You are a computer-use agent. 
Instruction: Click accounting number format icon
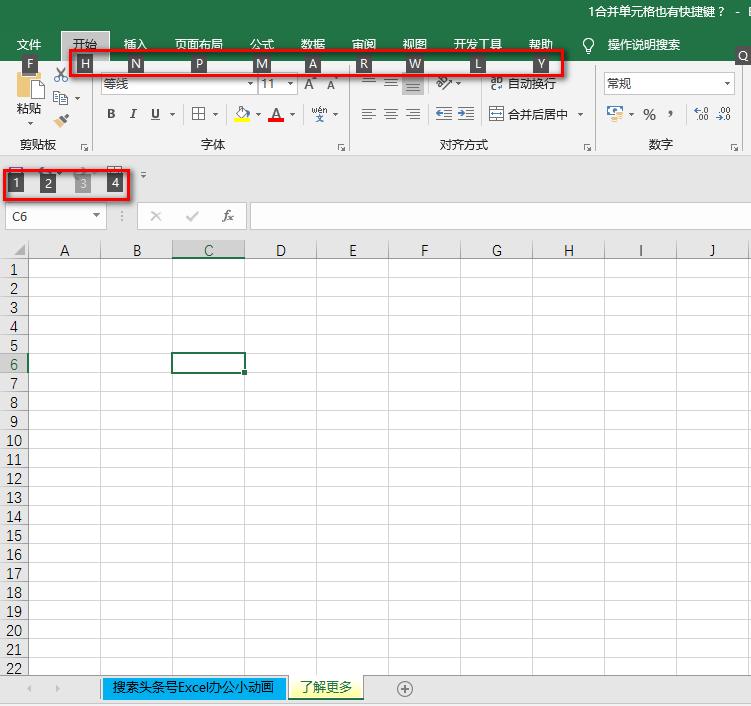(615, 114)
